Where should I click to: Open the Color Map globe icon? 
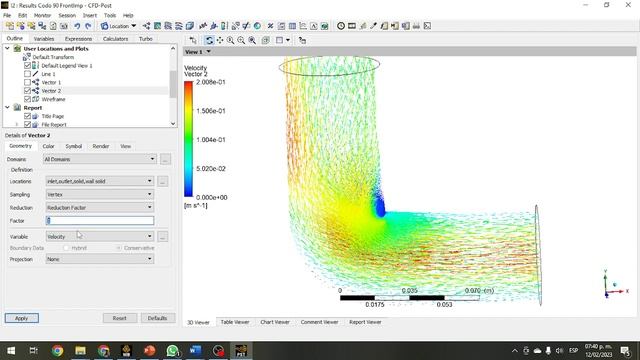(257, 26)
